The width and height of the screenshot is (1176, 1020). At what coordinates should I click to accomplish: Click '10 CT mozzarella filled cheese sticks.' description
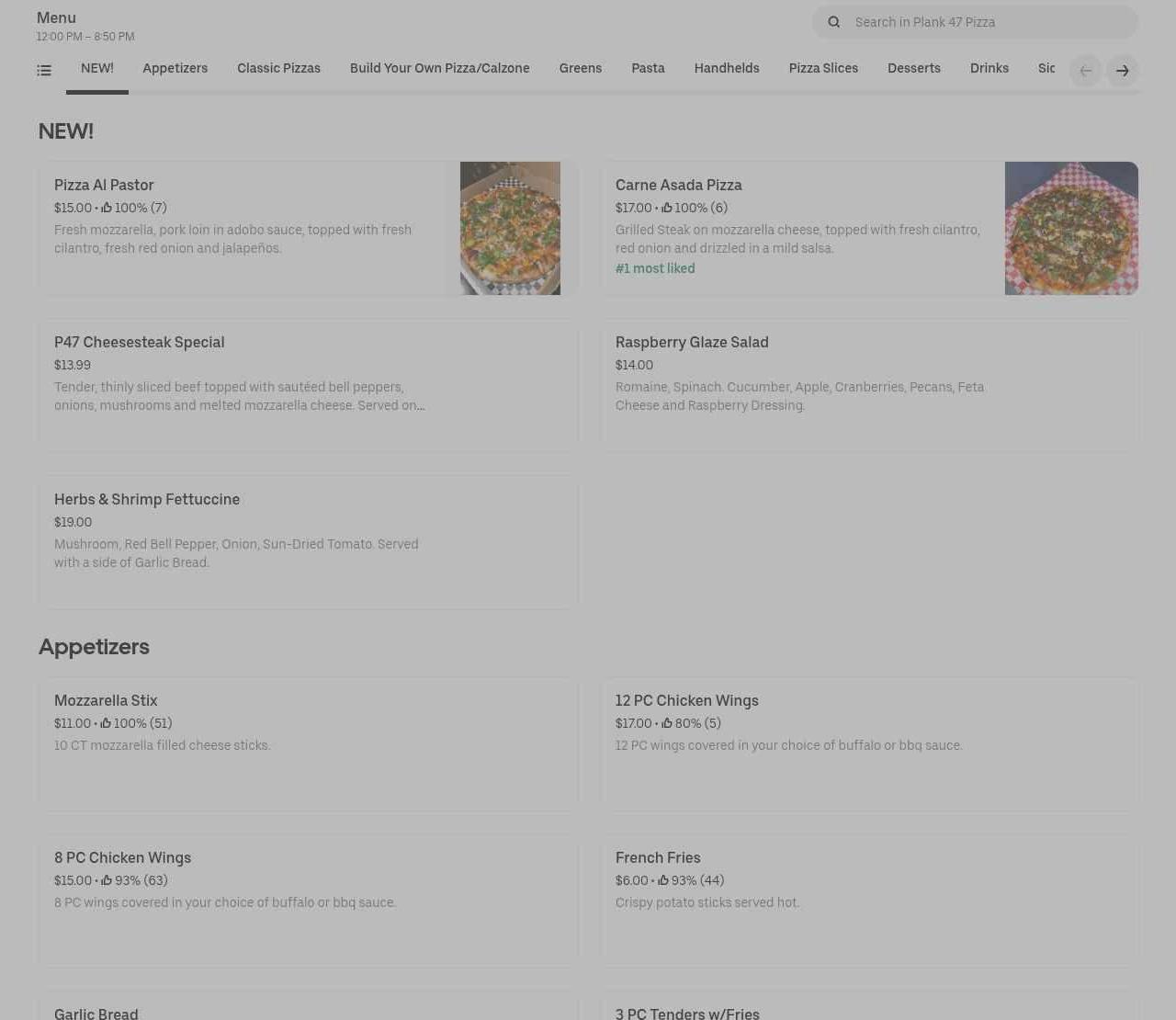pos(163,745)
